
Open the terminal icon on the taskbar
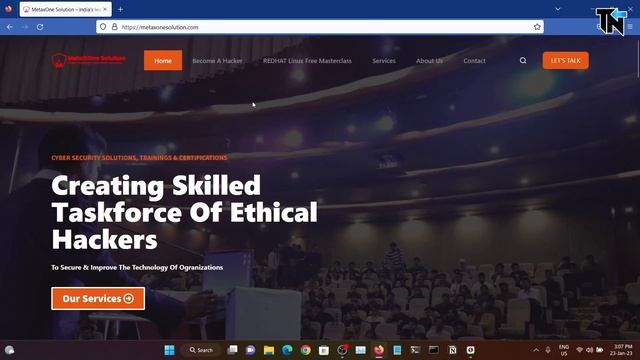coord(416,350)
